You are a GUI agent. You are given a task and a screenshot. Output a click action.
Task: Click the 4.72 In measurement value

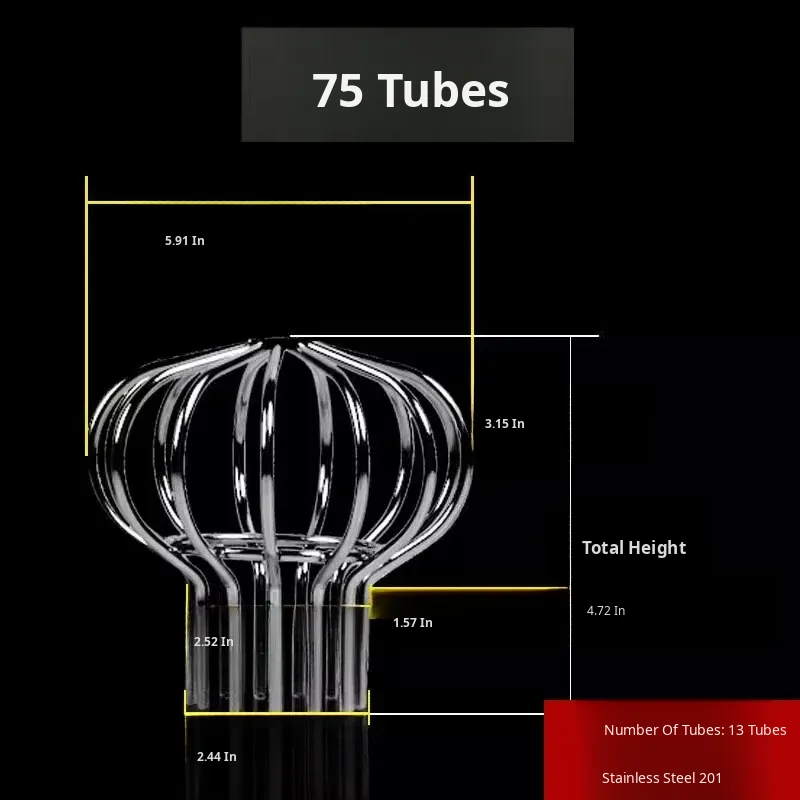click(x=605, y=610)
